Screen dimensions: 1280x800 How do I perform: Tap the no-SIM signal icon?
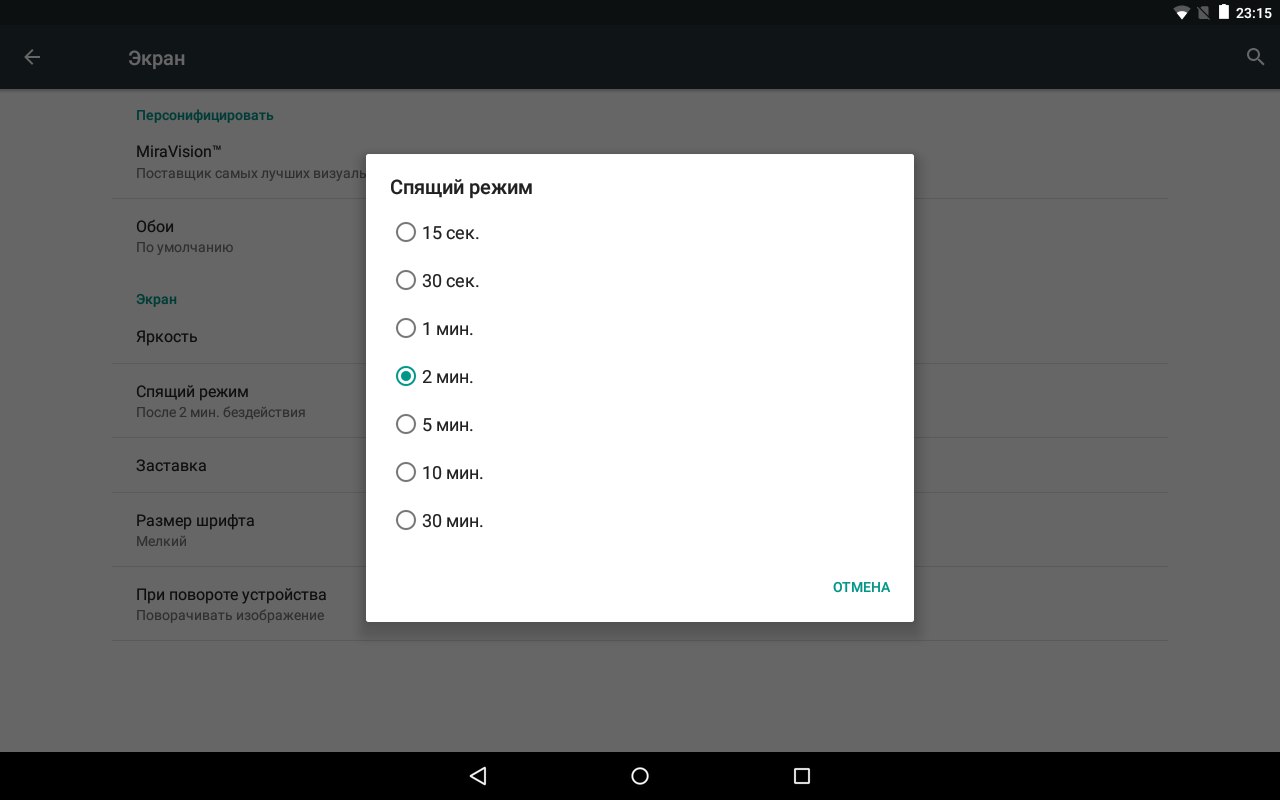pyautogui.click(x=1203, y=13)
